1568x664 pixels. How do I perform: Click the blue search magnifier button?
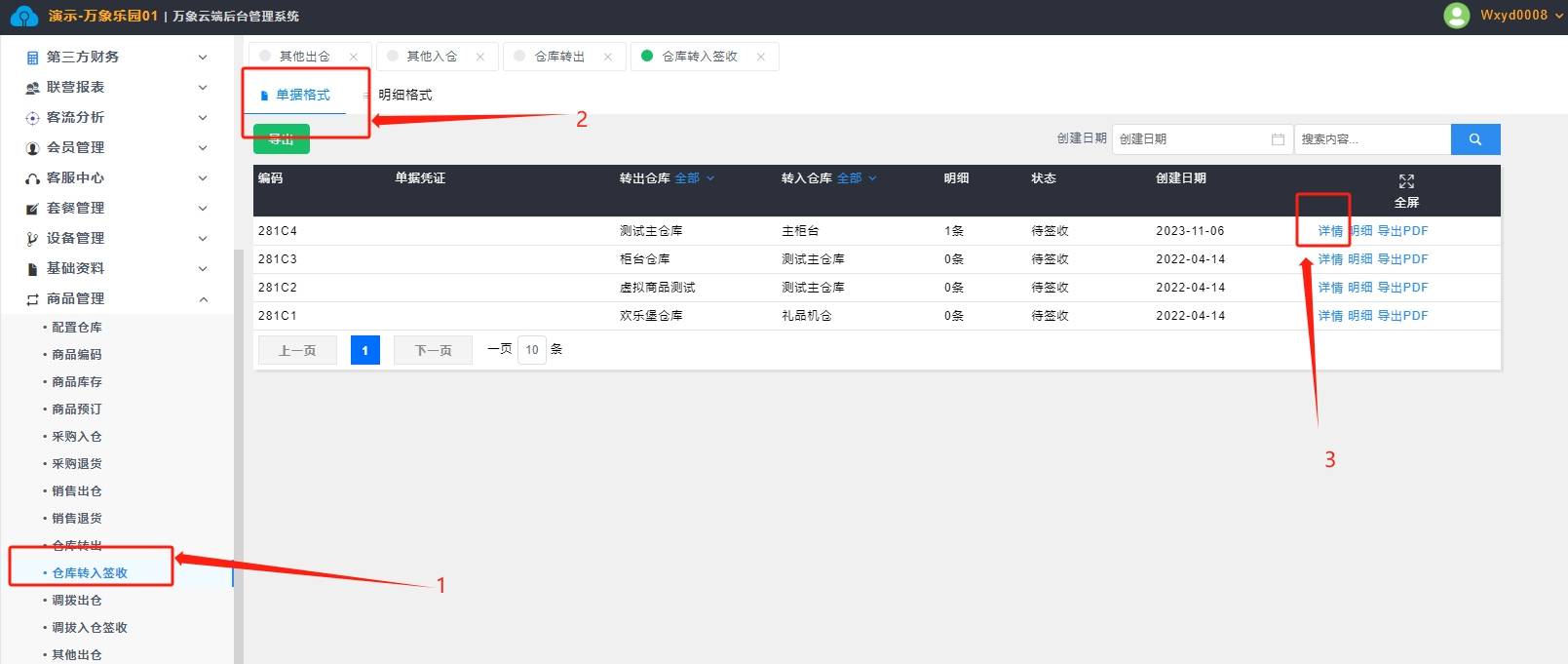click(1475, 139)
